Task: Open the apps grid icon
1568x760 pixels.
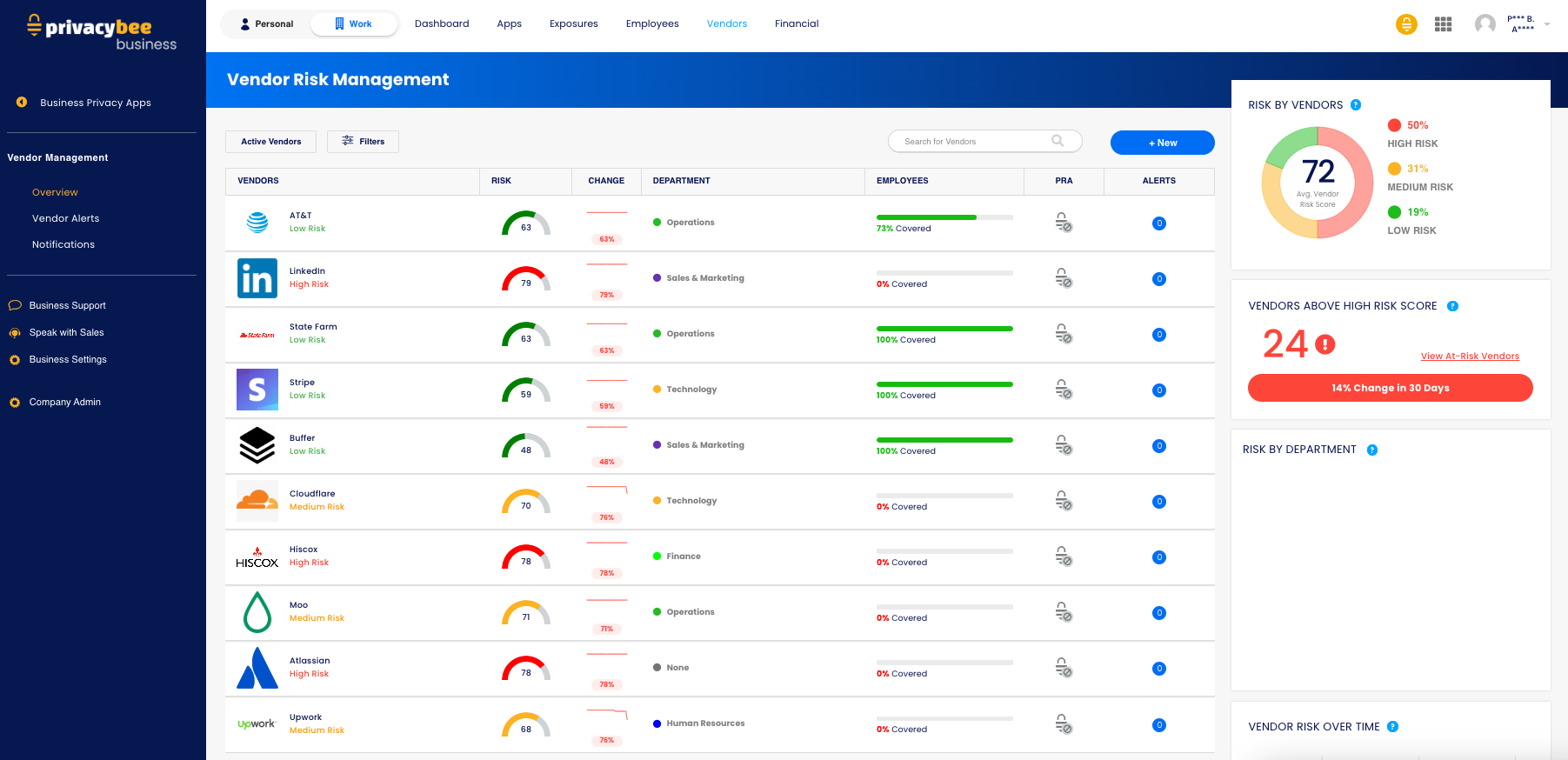Action: [x=1443, y=24]
